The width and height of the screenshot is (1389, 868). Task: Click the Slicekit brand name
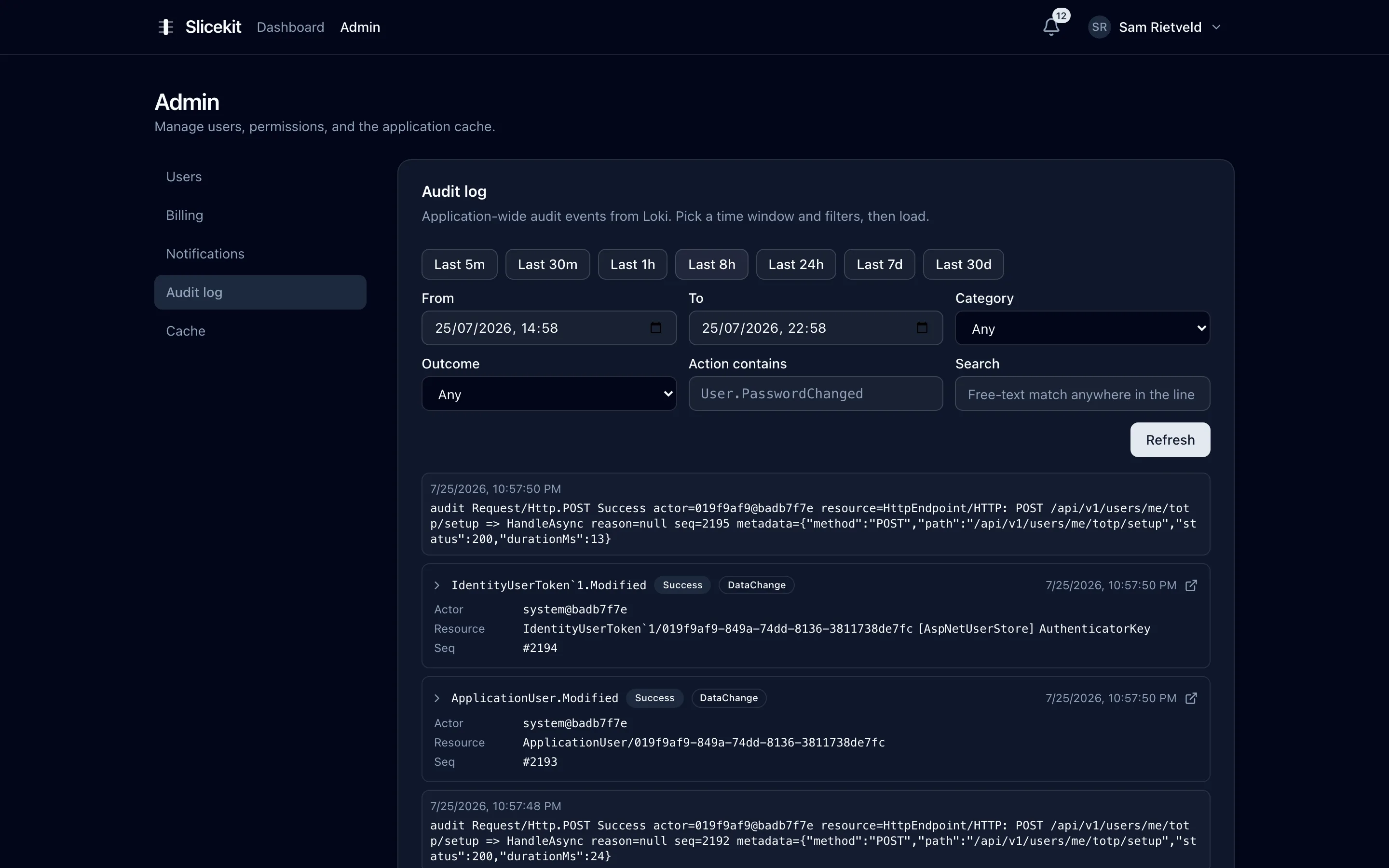point(213,27)
